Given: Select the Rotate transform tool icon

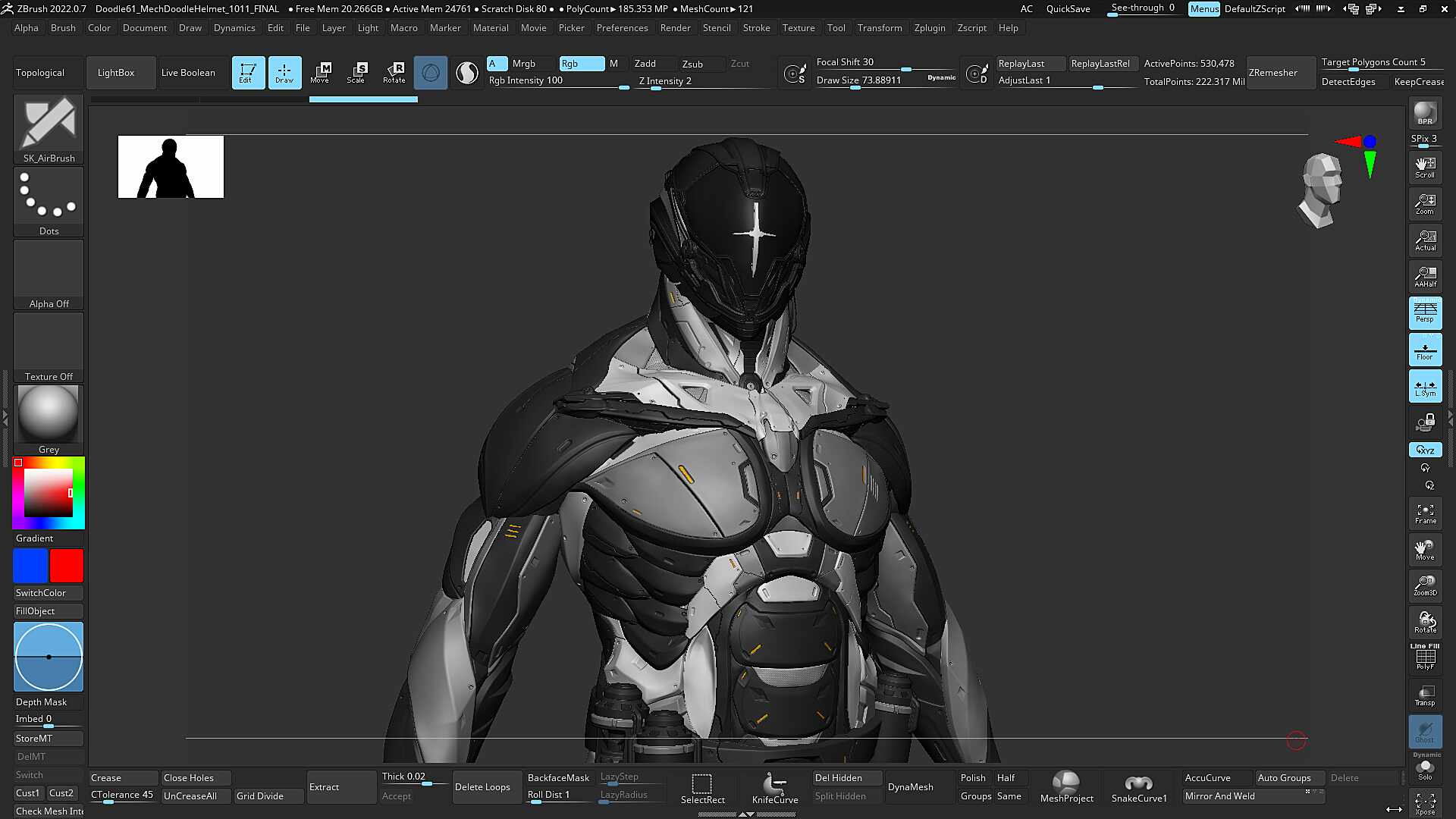Looking at the screenshot, I should coord(394,73).
